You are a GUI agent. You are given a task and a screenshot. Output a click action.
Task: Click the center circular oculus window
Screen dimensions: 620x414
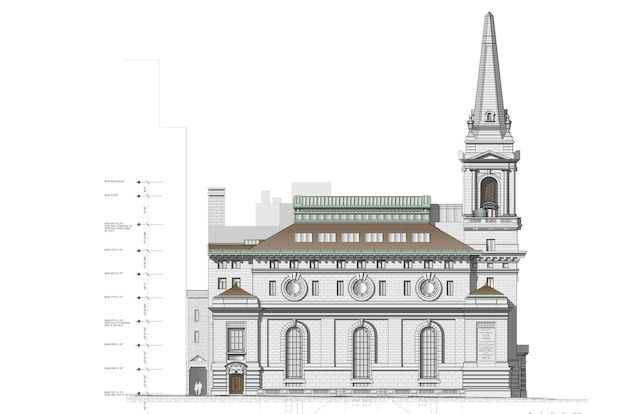tap(362, 288)
